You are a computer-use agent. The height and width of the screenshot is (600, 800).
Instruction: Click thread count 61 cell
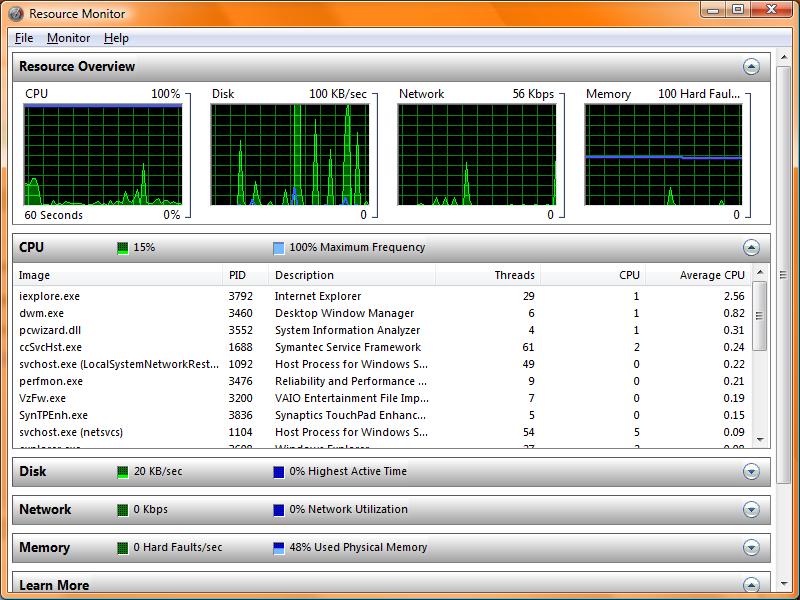point(528,347)
